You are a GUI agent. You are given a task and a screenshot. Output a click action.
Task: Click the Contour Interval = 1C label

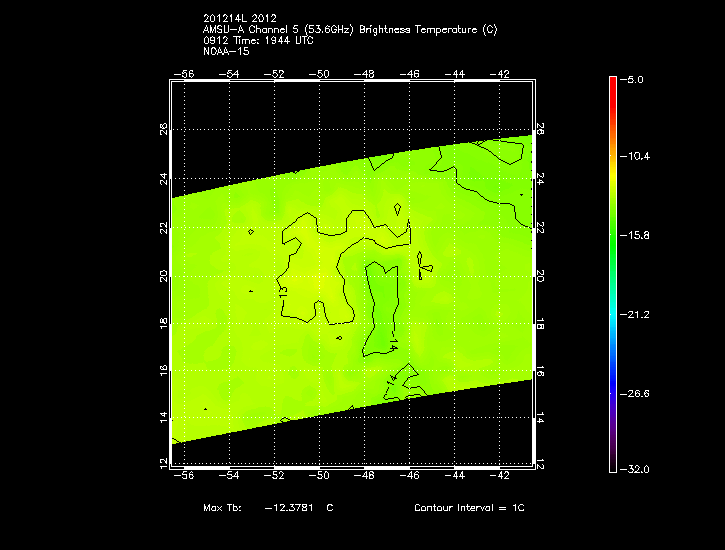coord(469,508)
